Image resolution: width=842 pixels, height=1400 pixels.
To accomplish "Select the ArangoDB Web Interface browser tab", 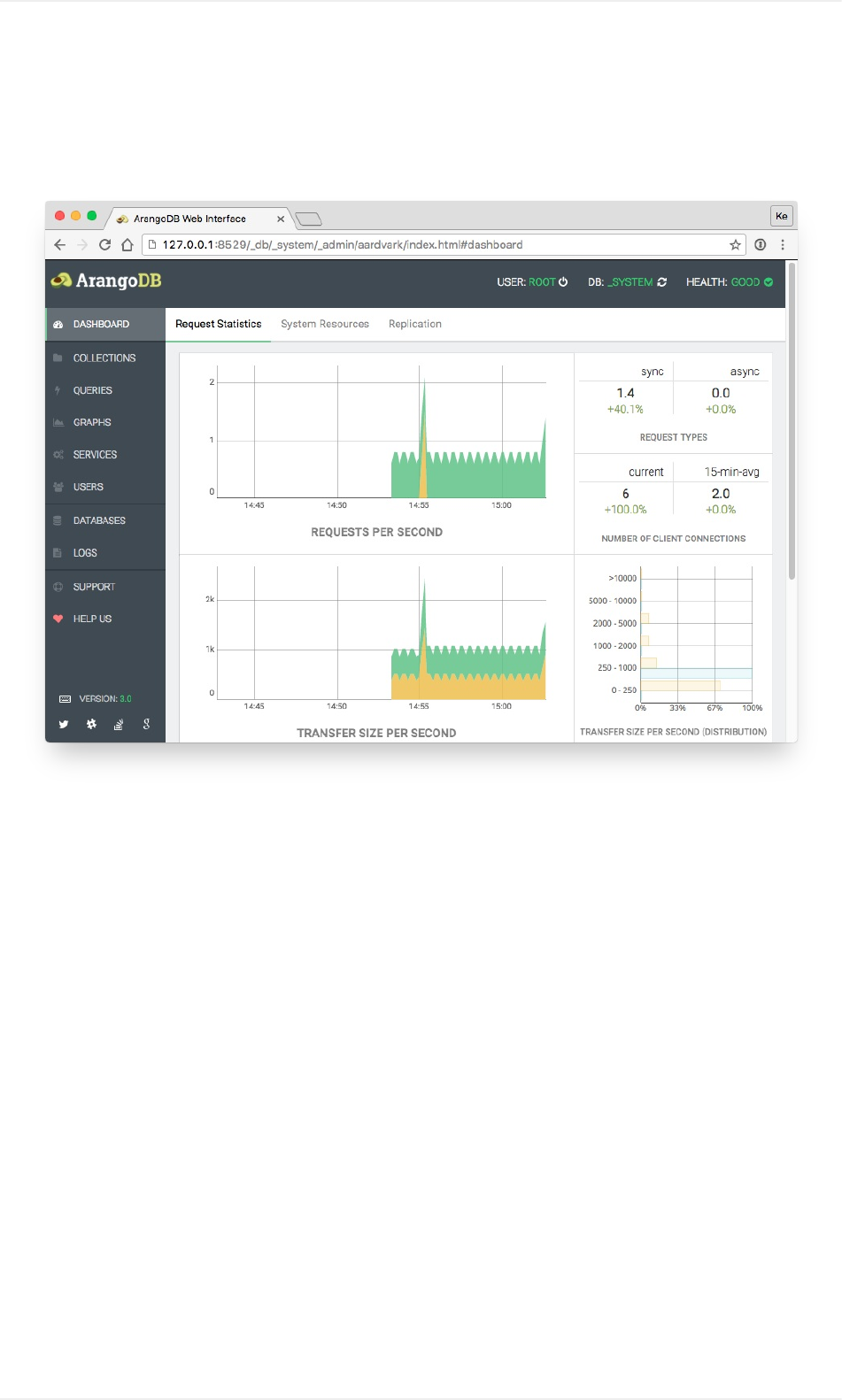I will (199, 219).
